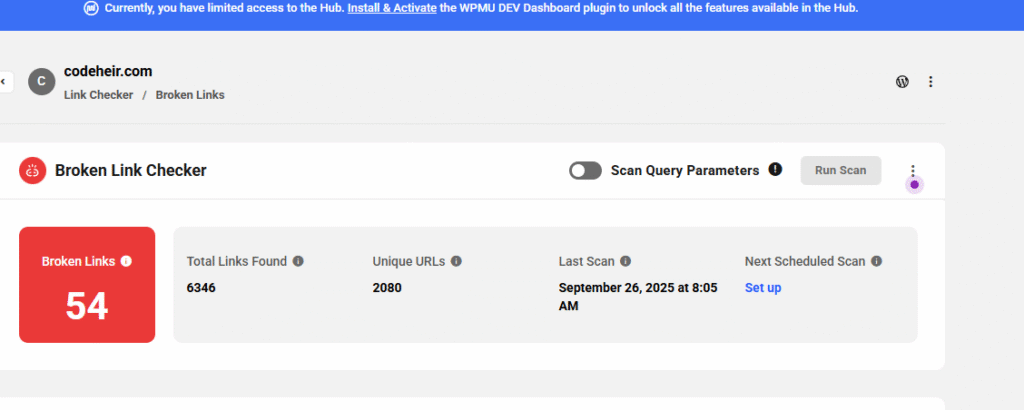Click the Unique URLs info icon
Screen dimensions: 1024x410
point(456,261)
